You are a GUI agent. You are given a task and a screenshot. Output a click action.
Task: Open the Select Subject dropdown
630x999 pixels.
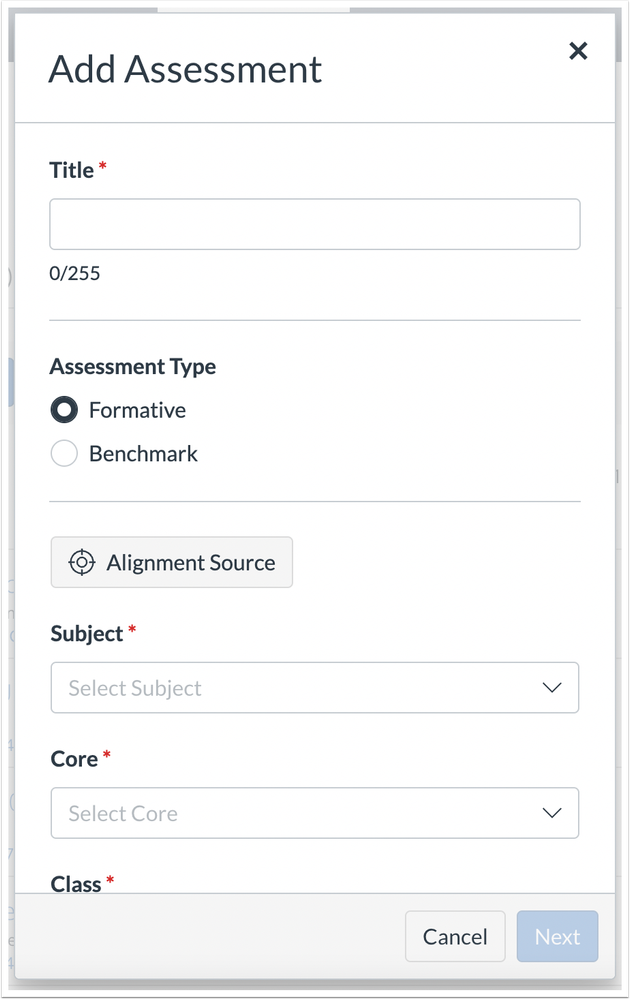click(x=315, y=687)
